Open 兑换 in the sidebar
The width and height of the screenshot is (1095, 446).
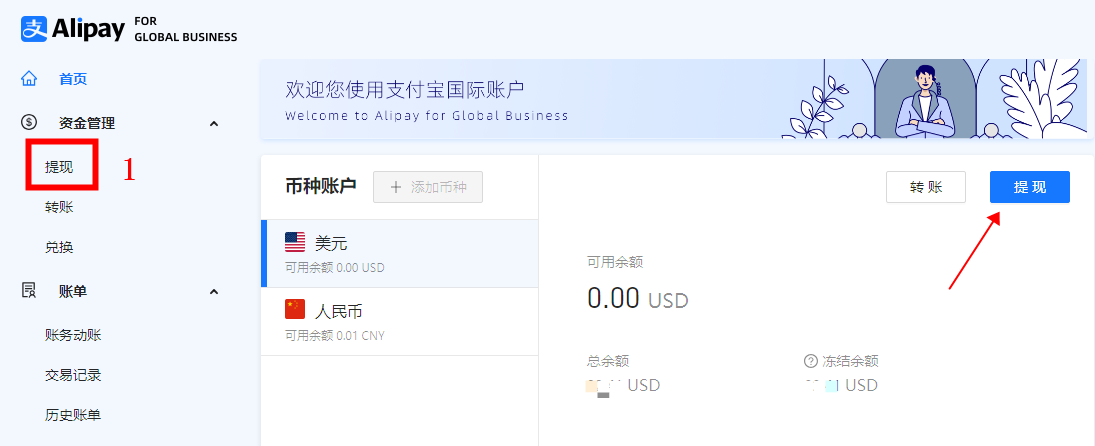(59, 247)
